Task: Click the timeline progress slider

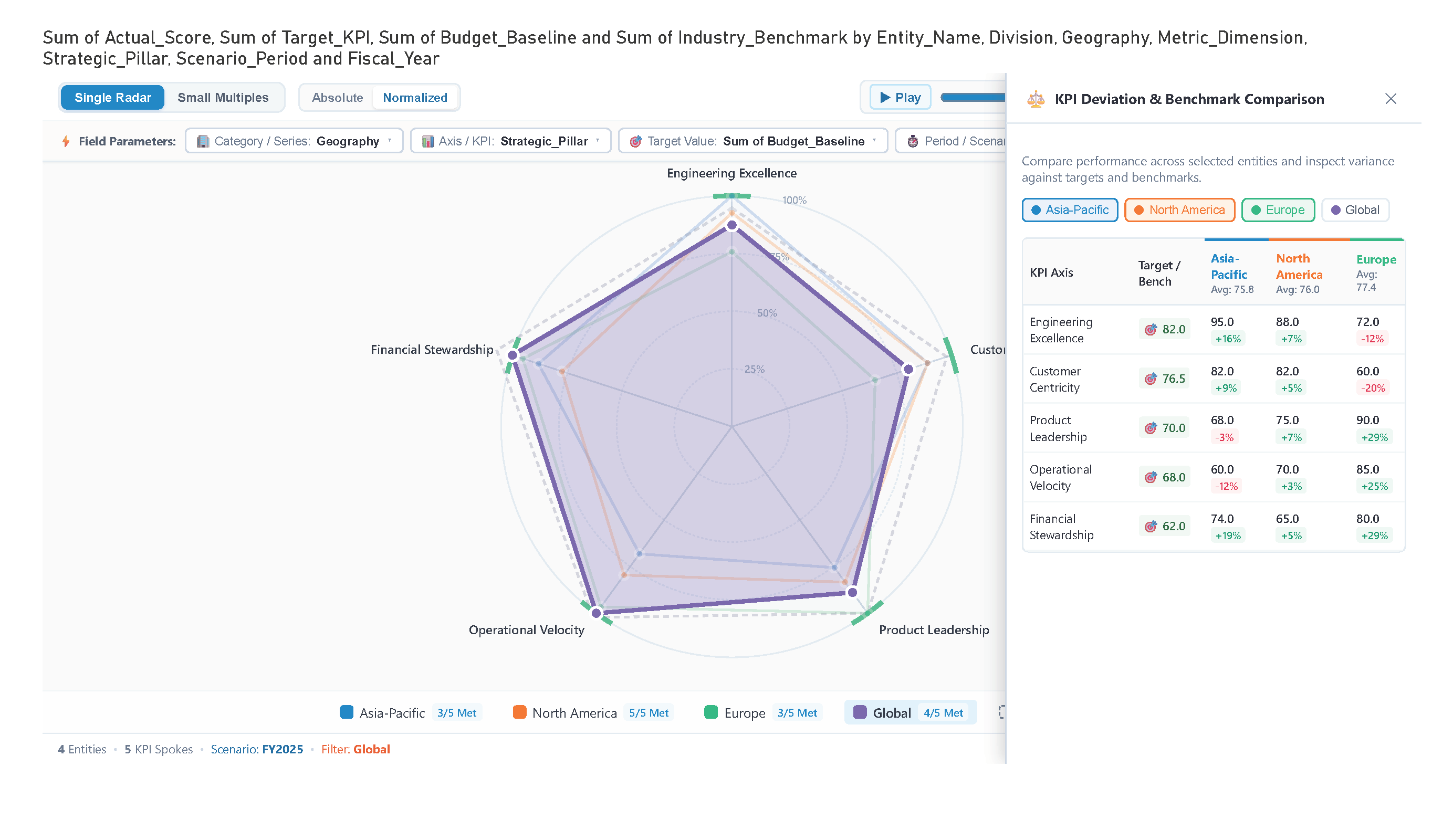Action: pos(973,98)
